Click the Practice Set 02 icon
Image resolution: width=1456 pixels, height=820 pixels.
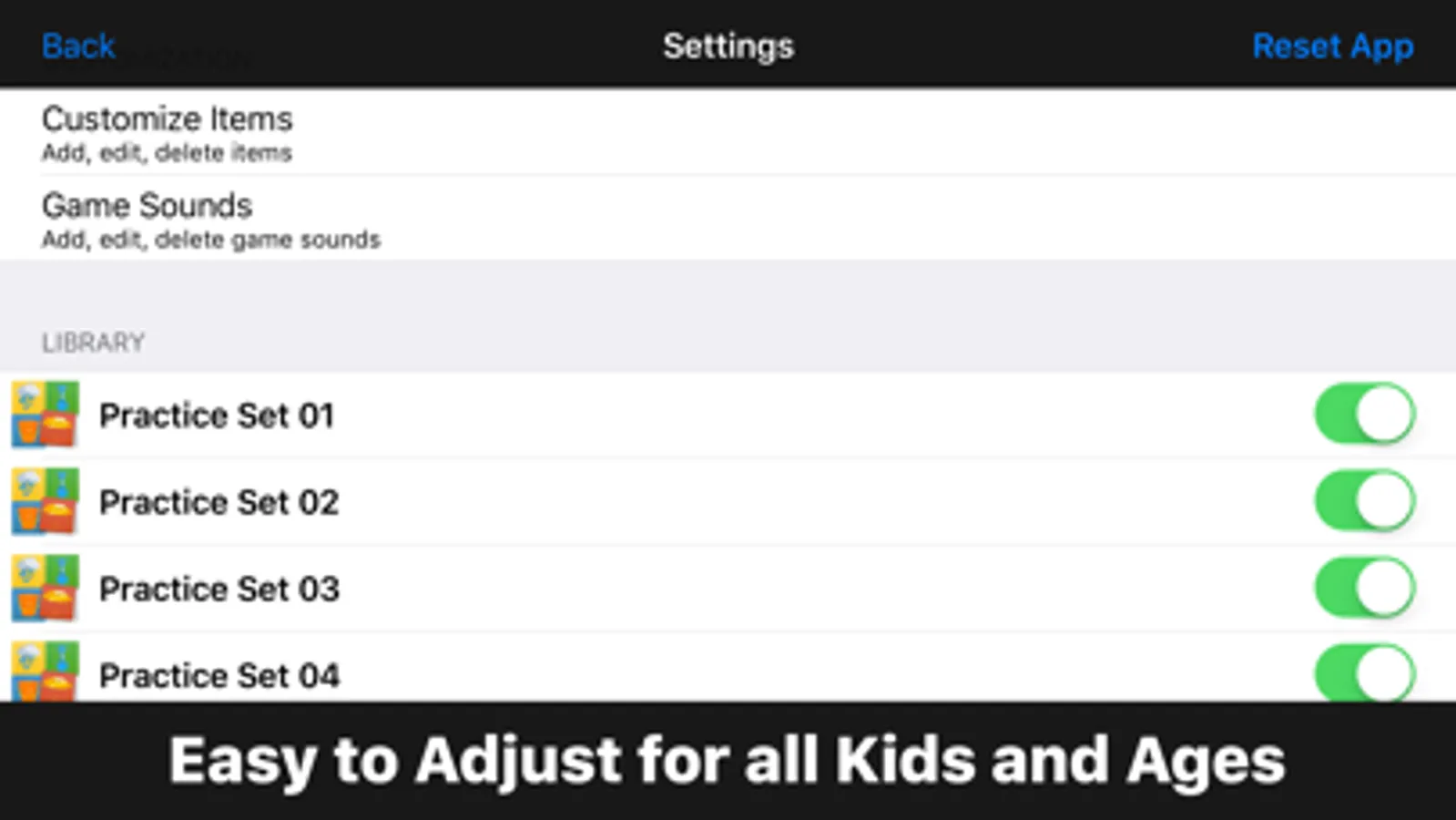point(45,501)
